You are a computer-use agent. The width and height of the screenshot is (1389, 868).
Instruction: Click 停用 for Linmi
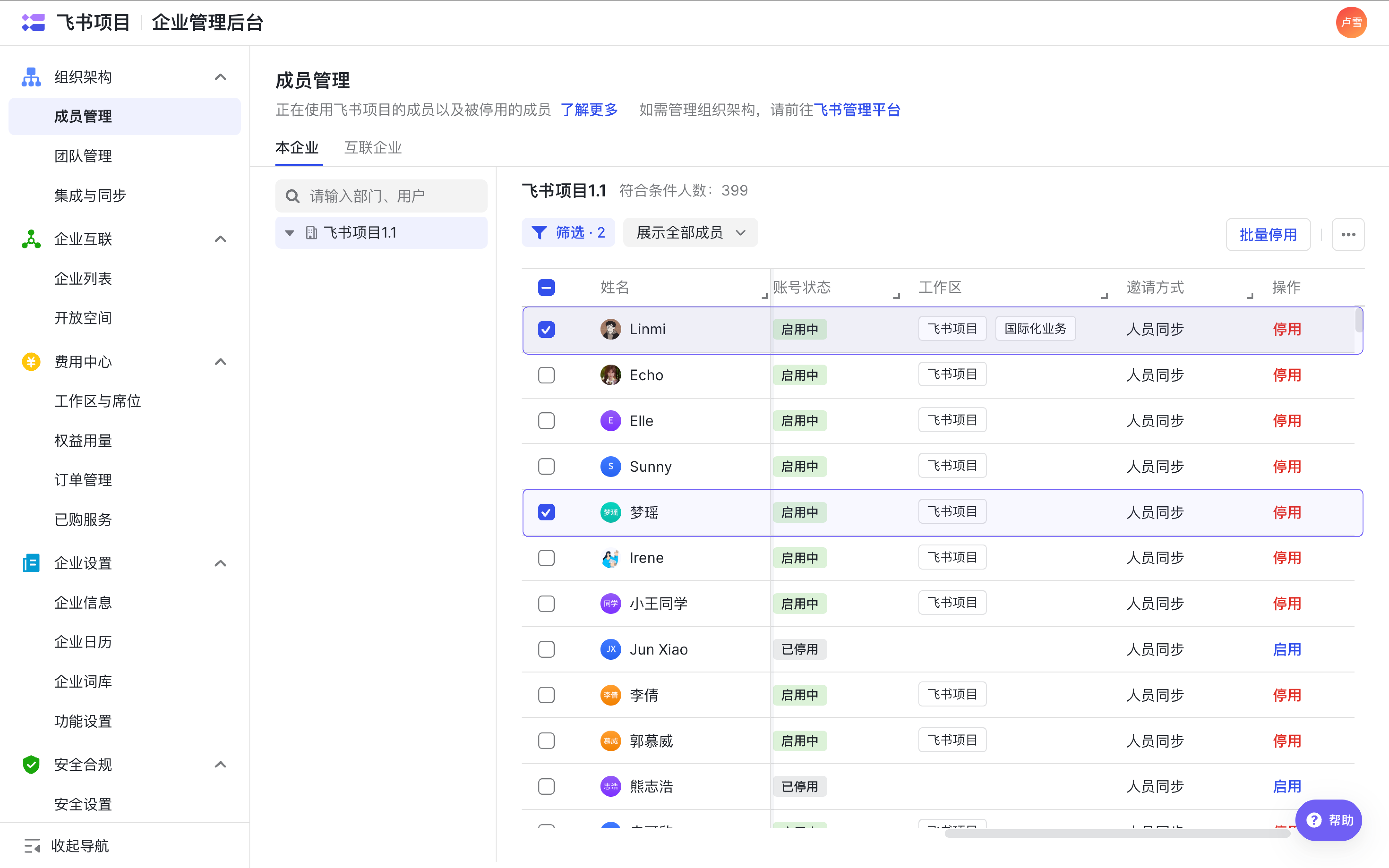1286,330
